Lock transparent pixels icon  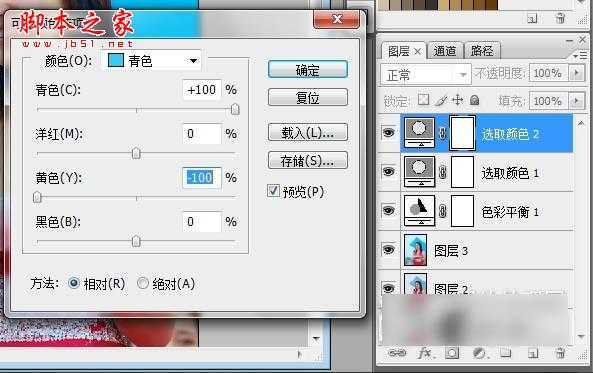coord(423,100)
